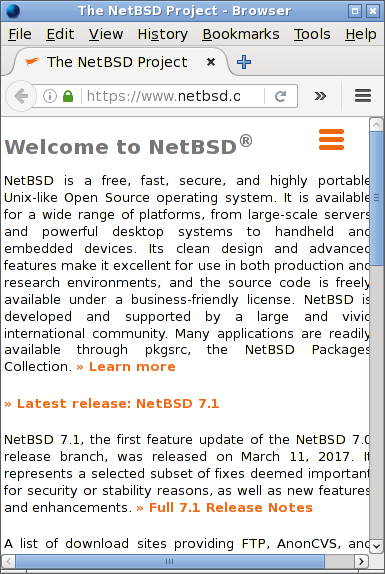Click the Welcome to NetBSD heading

pos(128,146)
